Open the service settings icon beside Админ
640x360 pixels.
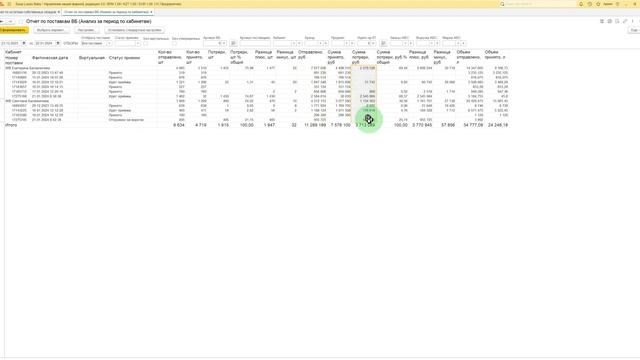[x=618, y=4]
